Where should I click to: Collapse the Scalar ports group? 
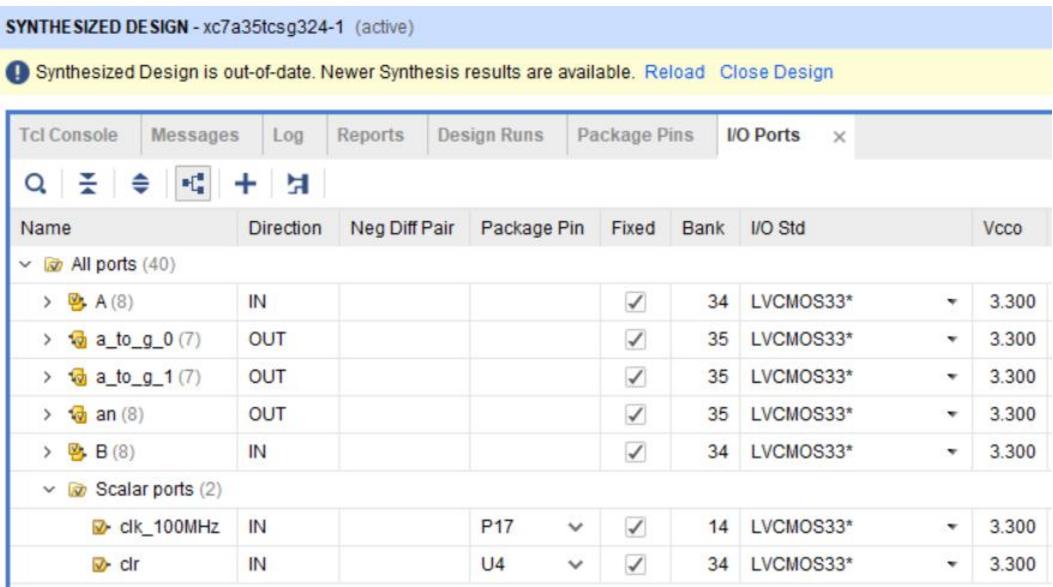coord(47,490)
